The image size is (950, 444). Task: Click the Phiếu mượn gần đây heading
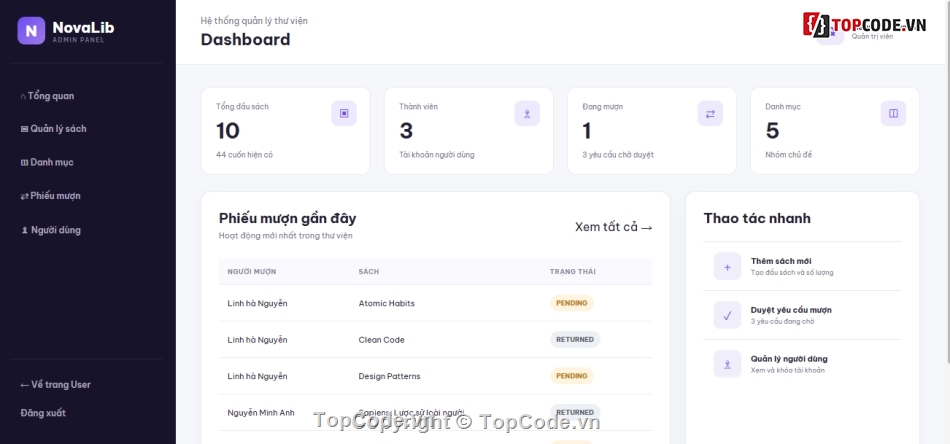tap(287, 219)
